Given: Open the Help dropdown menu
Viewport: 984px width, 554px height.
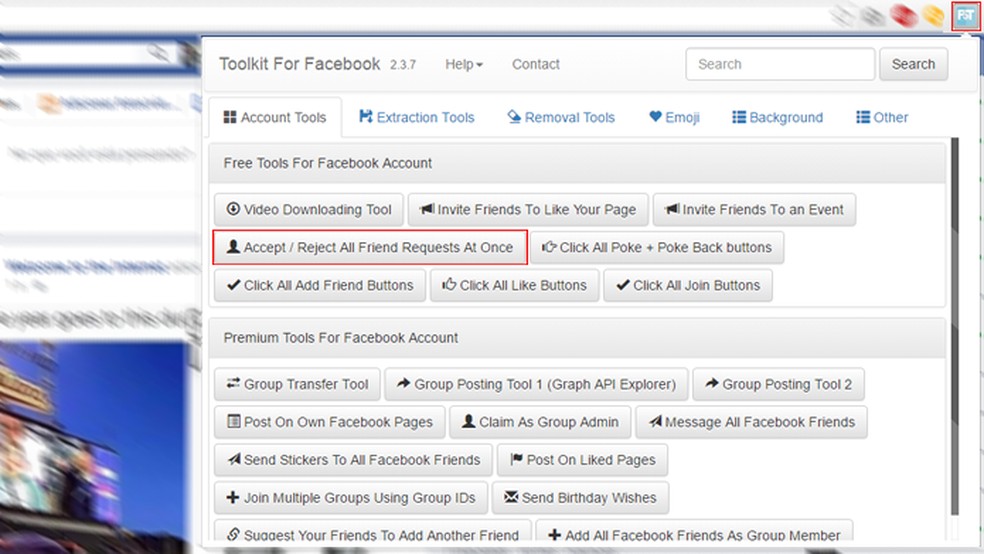Looking at the screenshot, I should tap(464, 64).
